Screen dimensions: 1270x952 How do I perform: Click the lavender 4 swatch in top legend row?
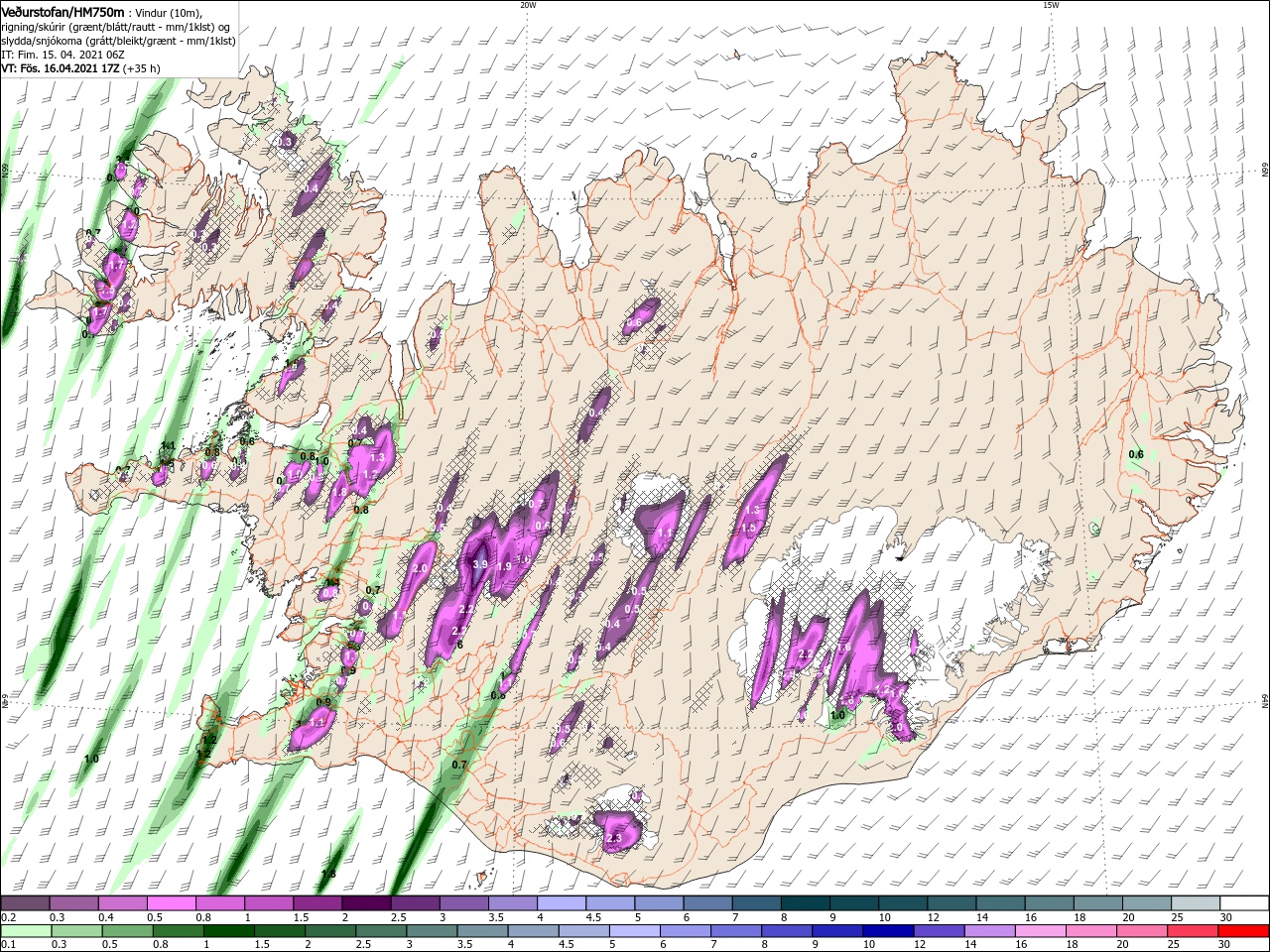click(x=562, y=903)
